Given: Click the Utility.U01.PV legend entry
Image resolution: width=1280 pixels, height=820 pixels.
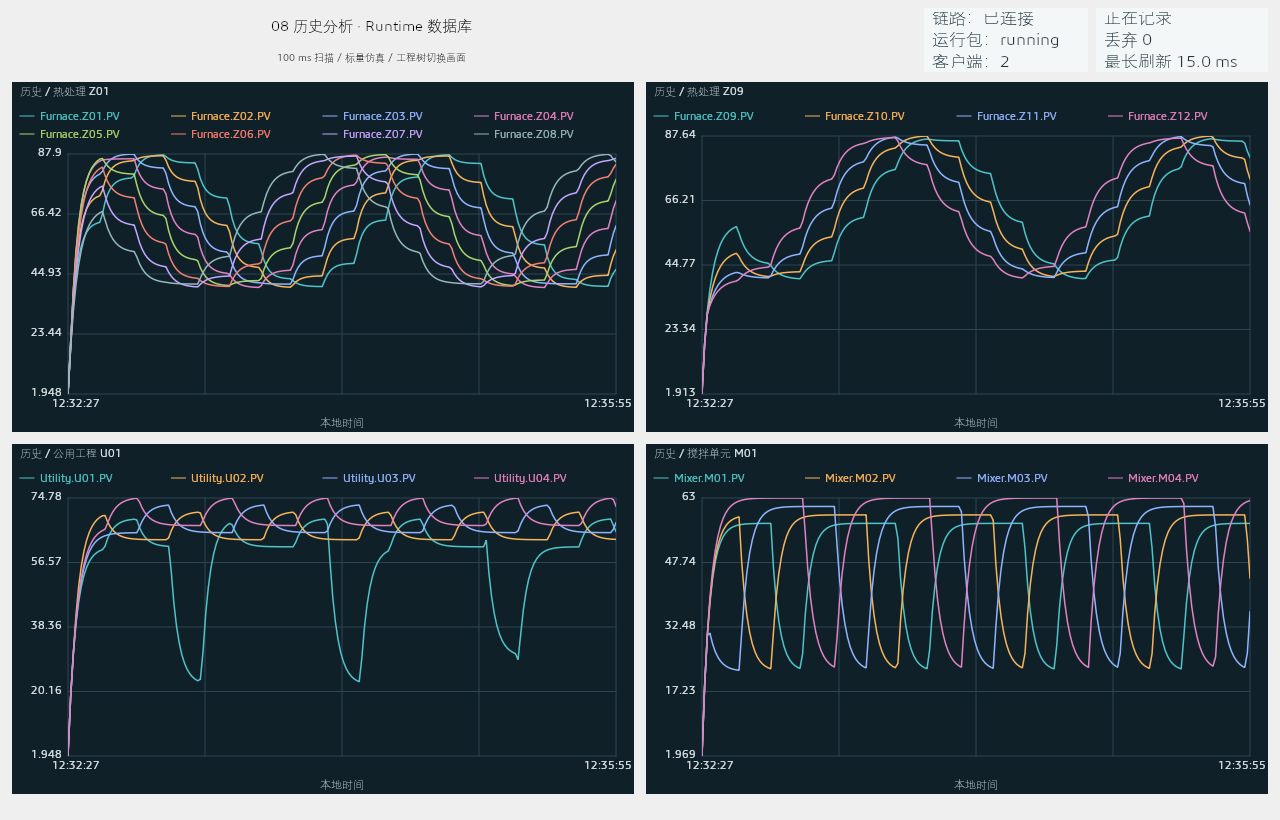Looking at the screenshot, I should click(x=66, y=479).
